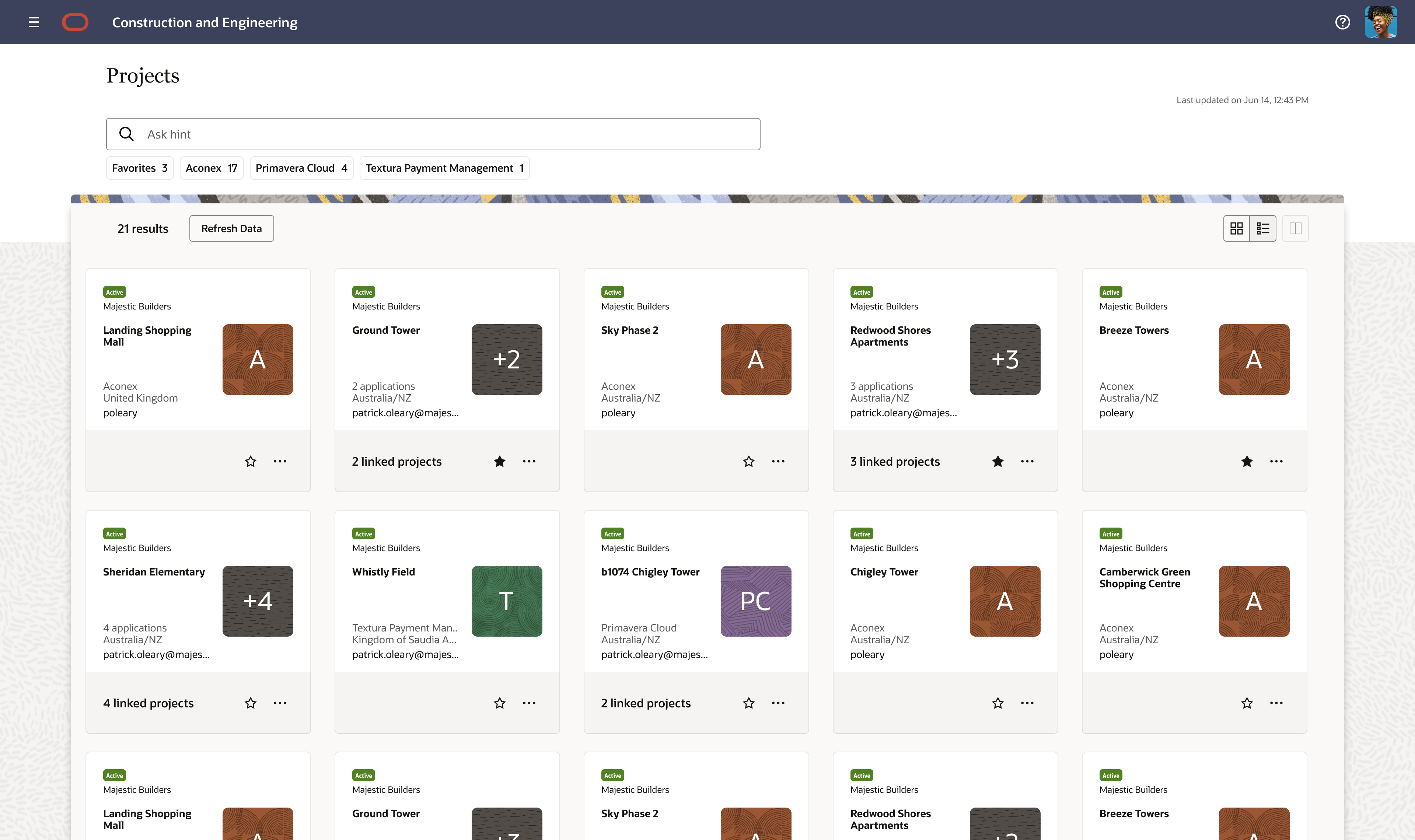The height and width of the screenshot is (840, 1415).
Task: Favorite the Sheridan Elementary project
Action: coord(251,703)
